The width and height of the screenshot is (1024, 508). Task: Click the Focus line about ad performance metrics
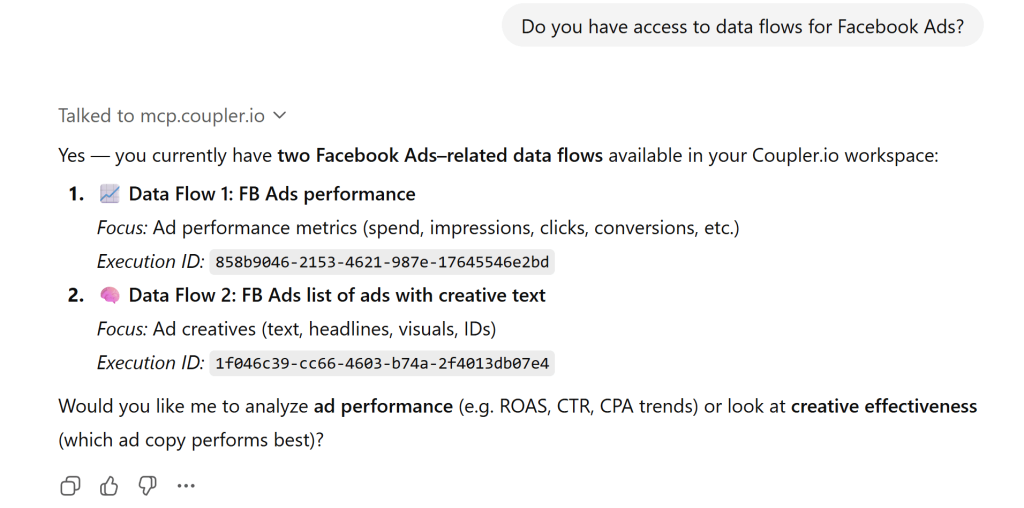418,228
